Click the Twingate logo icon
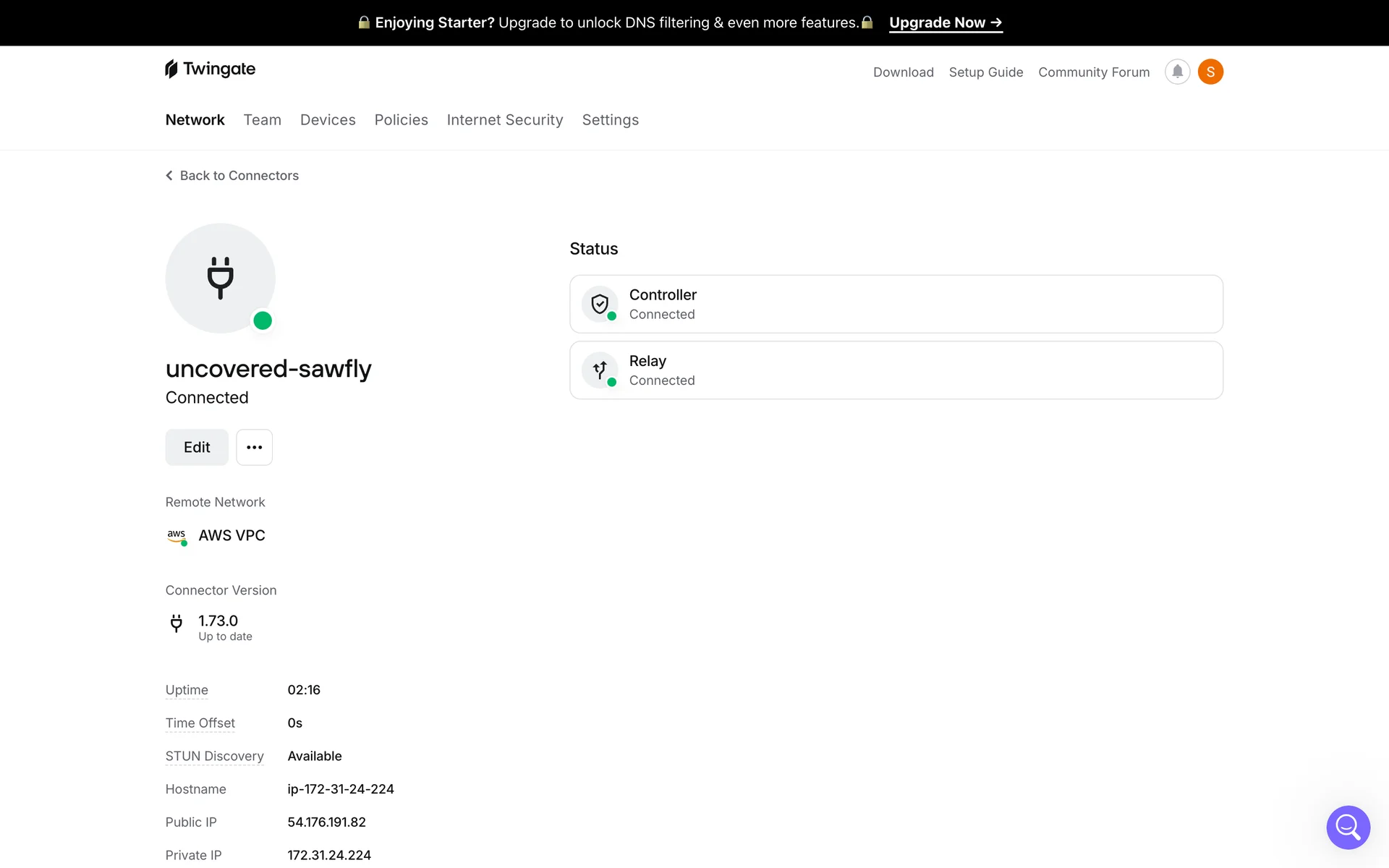Image resolution: width=1389 pixels, height=868 pixels. [x=171, y=69]
